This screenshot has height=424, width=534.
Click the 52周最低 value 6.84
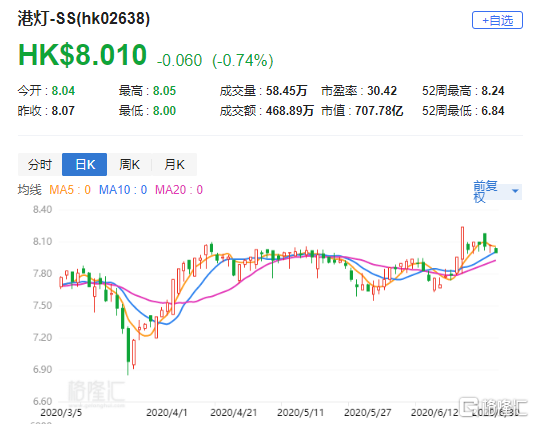(x=492, y=111)
